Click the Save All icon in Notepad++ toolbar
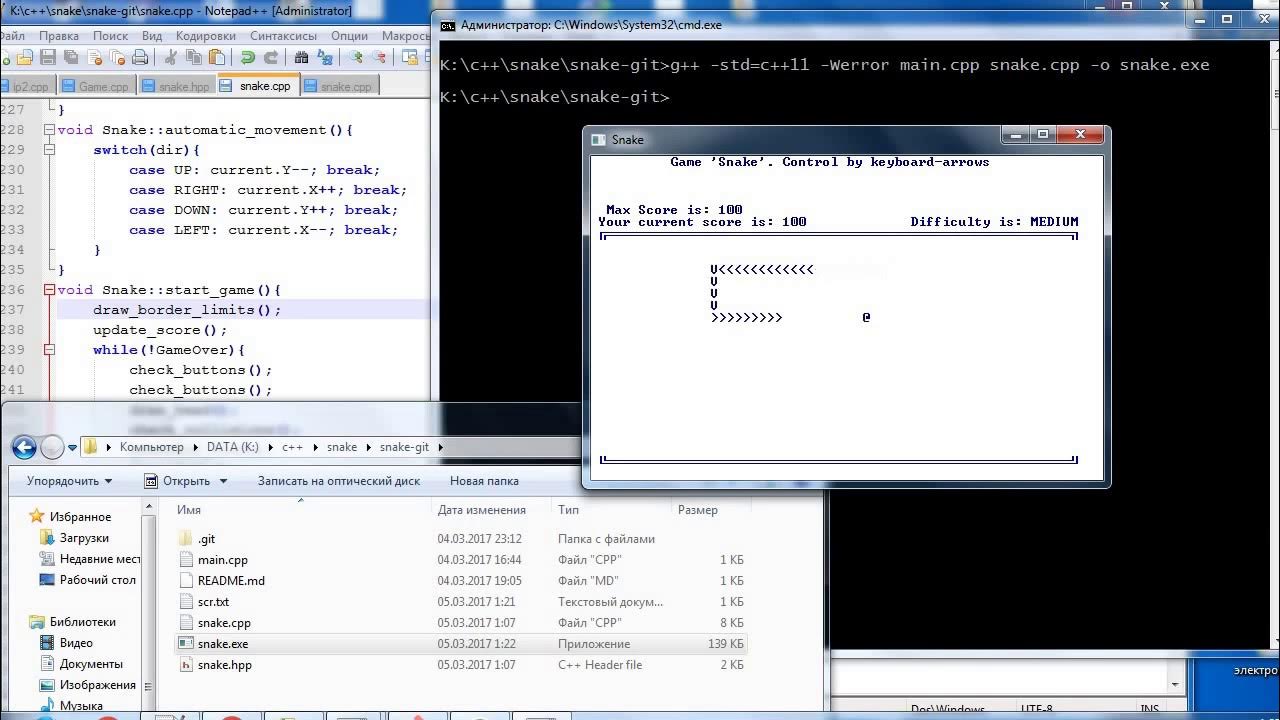Viewport: 1280px width, 720px height. click(x=71, y=57)
